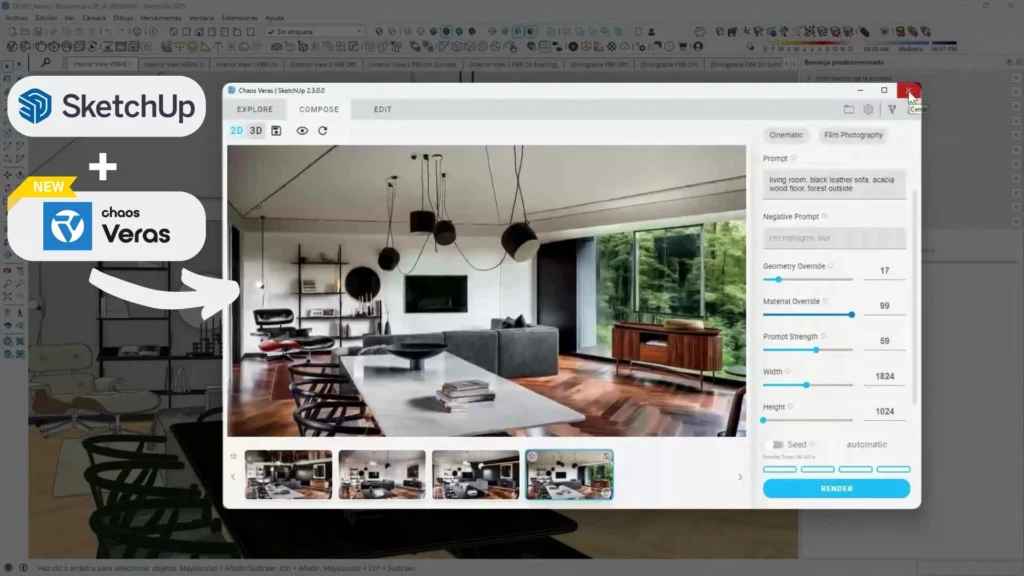Select the first render thumbnail
Screen dimensions: 1024x576
(x=288, y=475)
